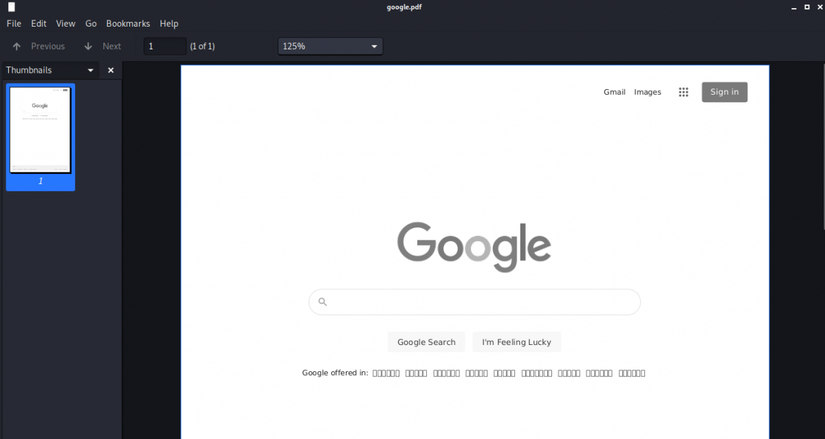The image size is (825, 439).
Task: Click the application icon in title bar
Action: [12, 7]
